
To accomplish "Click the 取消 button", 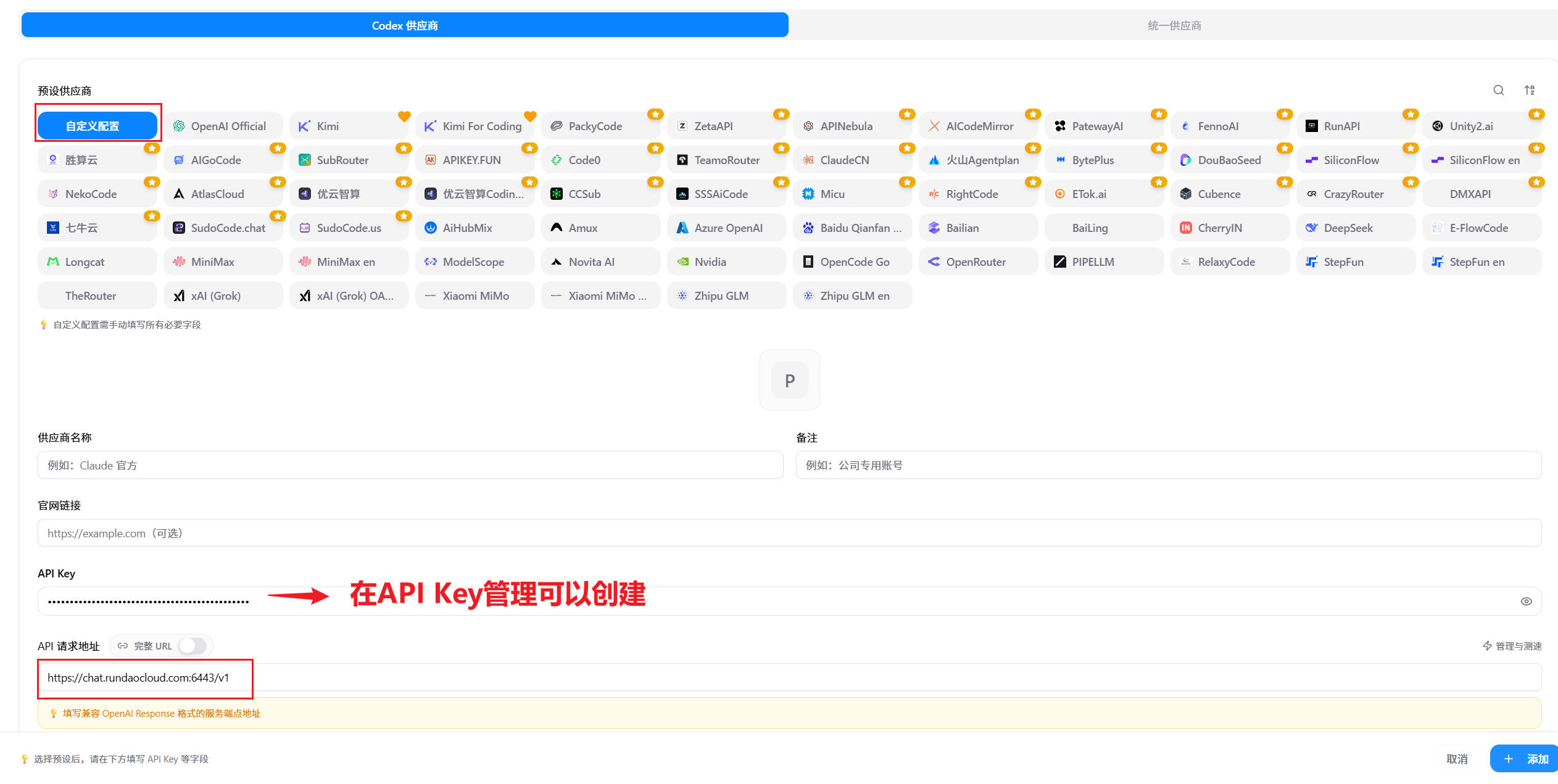I will [1457, 759].
